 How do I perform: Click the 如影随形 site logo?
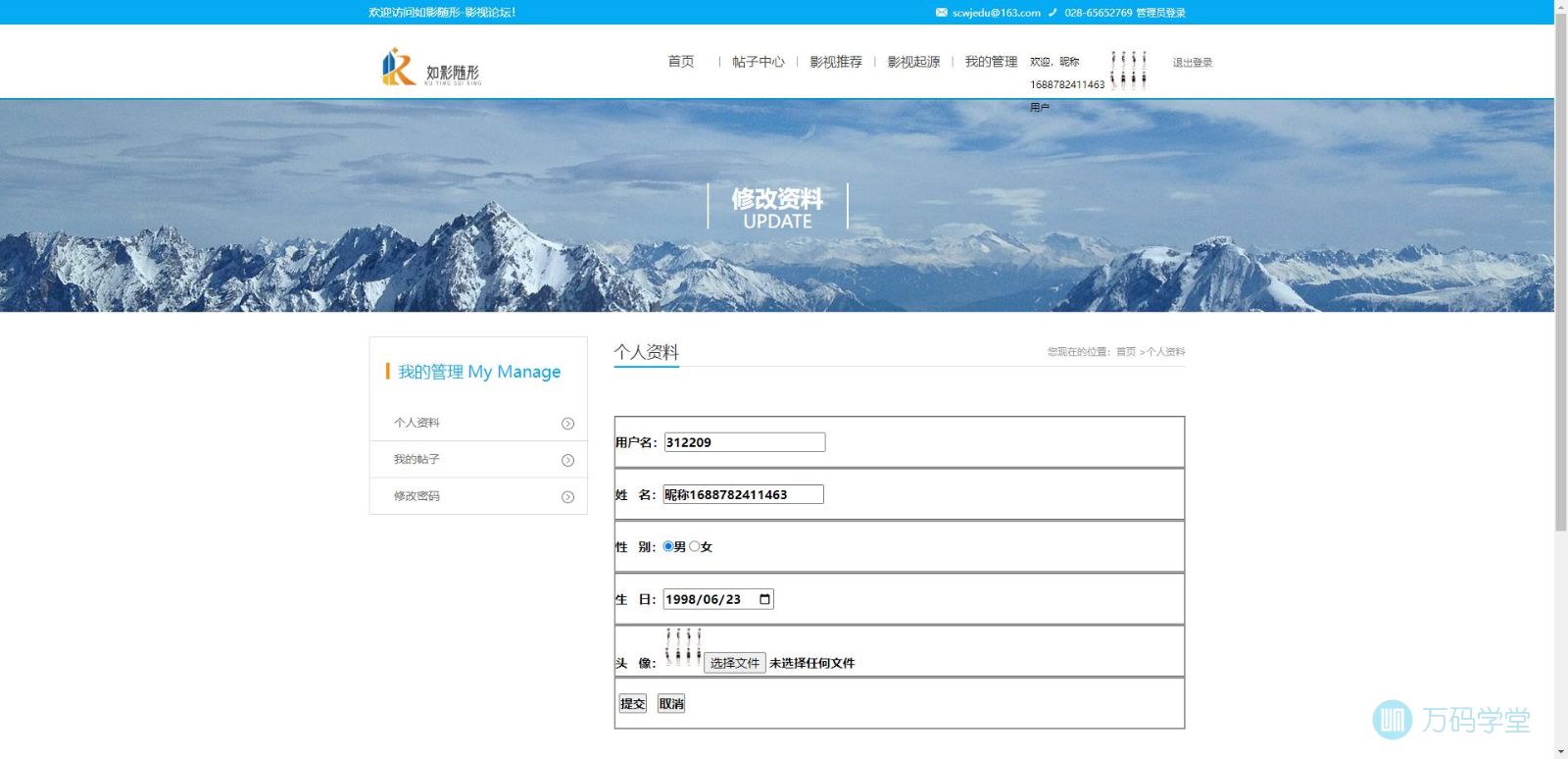point(431,67)
